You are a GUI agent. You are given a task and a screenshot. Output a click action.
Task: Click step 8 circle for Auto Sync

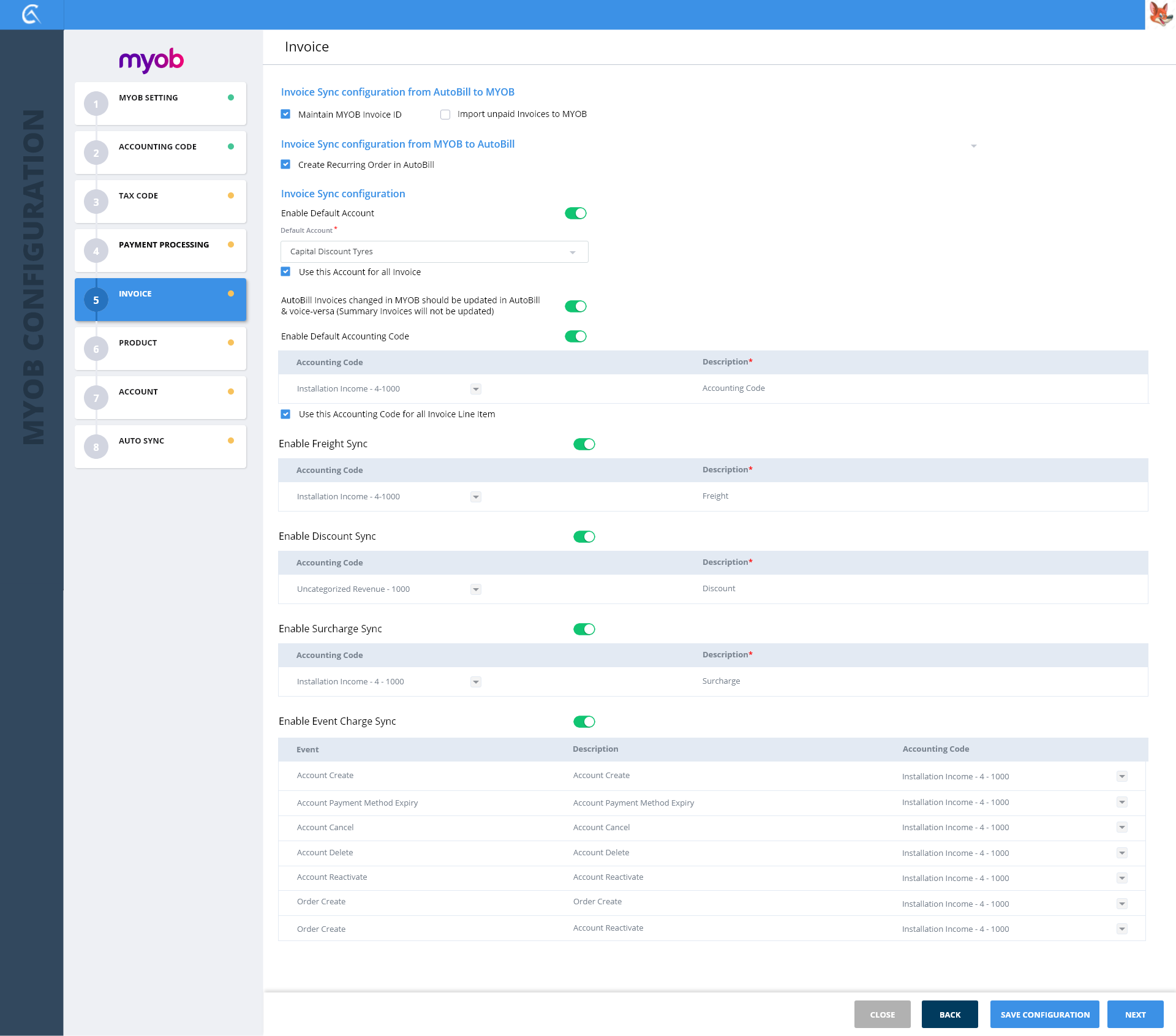(96, 447)
